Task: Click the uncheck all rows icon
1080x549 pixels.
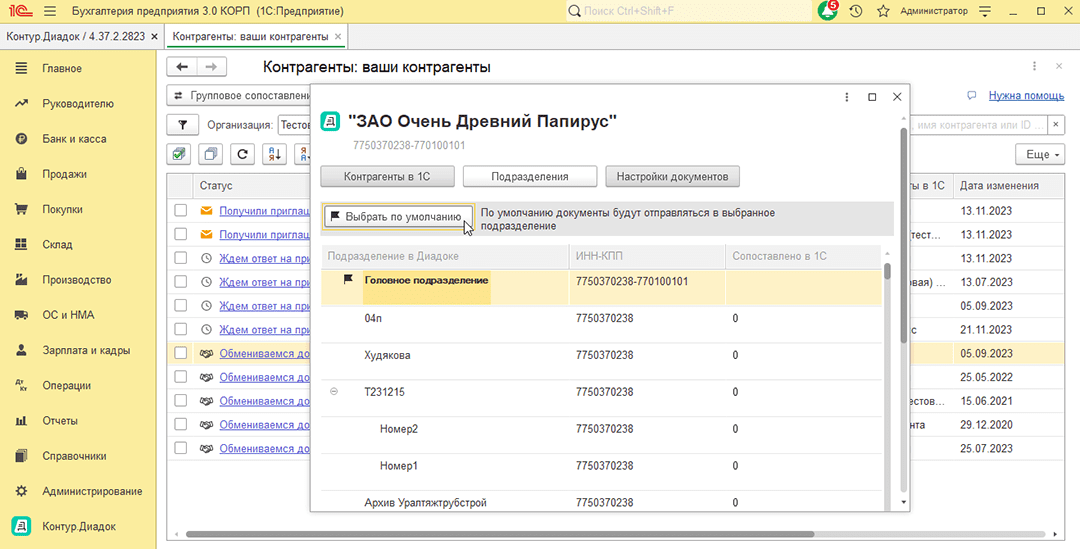Action: coord(210,154)
